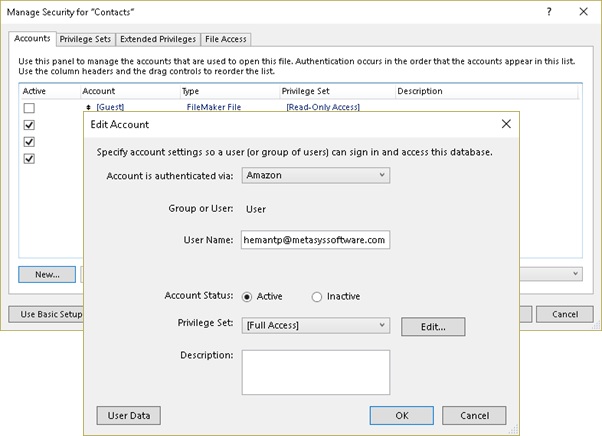
Task: Click New to create an account
Action: coord(46,273)
